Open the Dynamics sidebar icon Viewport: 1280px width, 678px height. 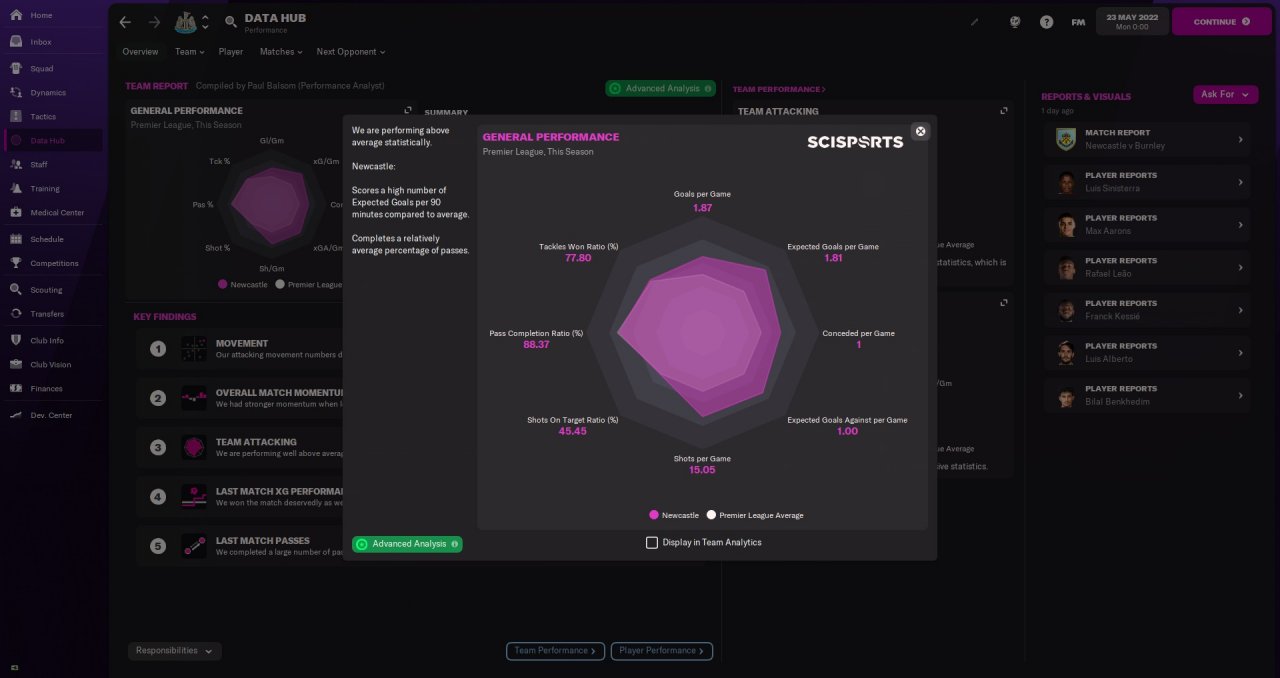coord(16,93)
